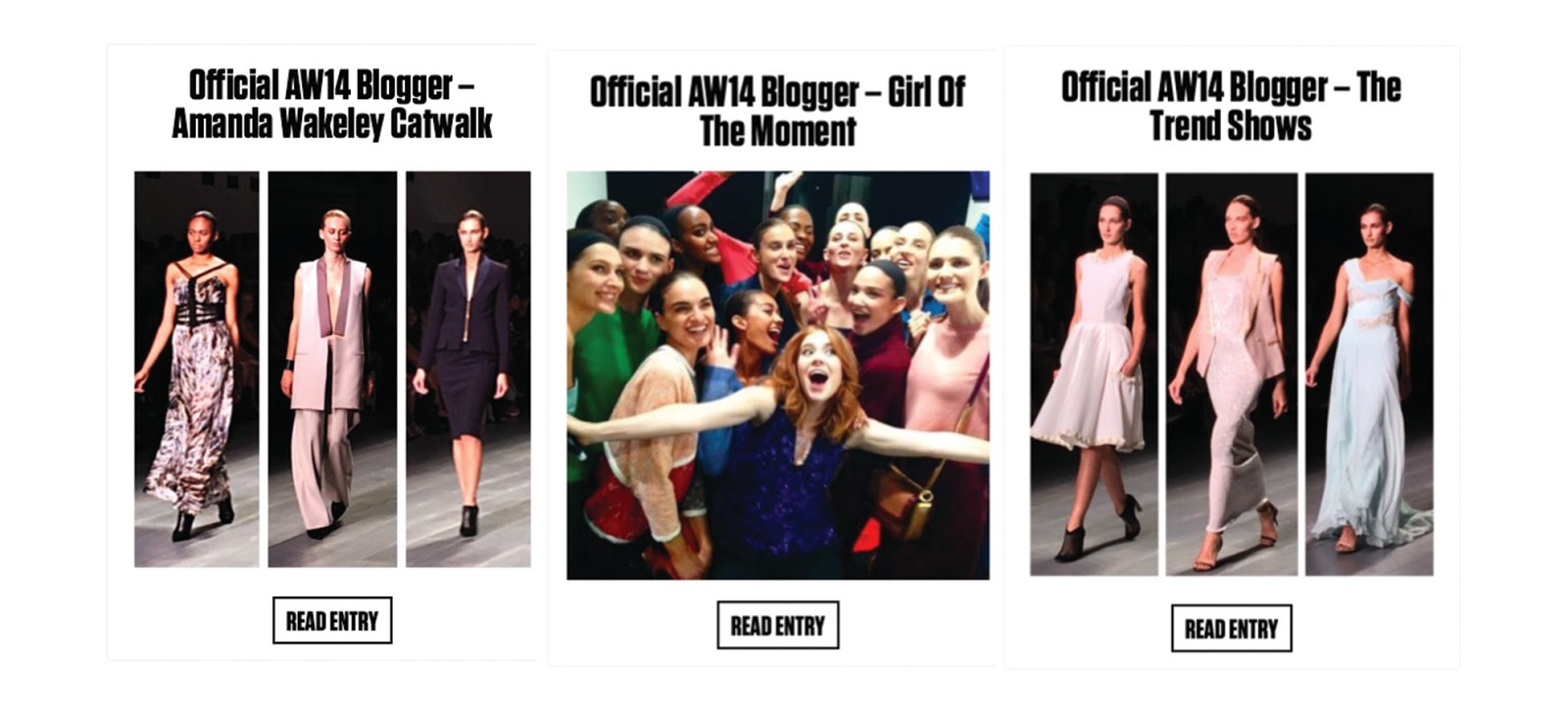Image resolution: width=1568 pixels, height=715 pixels.
Task: Click Read Entry under Amanda Wakeley Catwalk
Action: 332,620
